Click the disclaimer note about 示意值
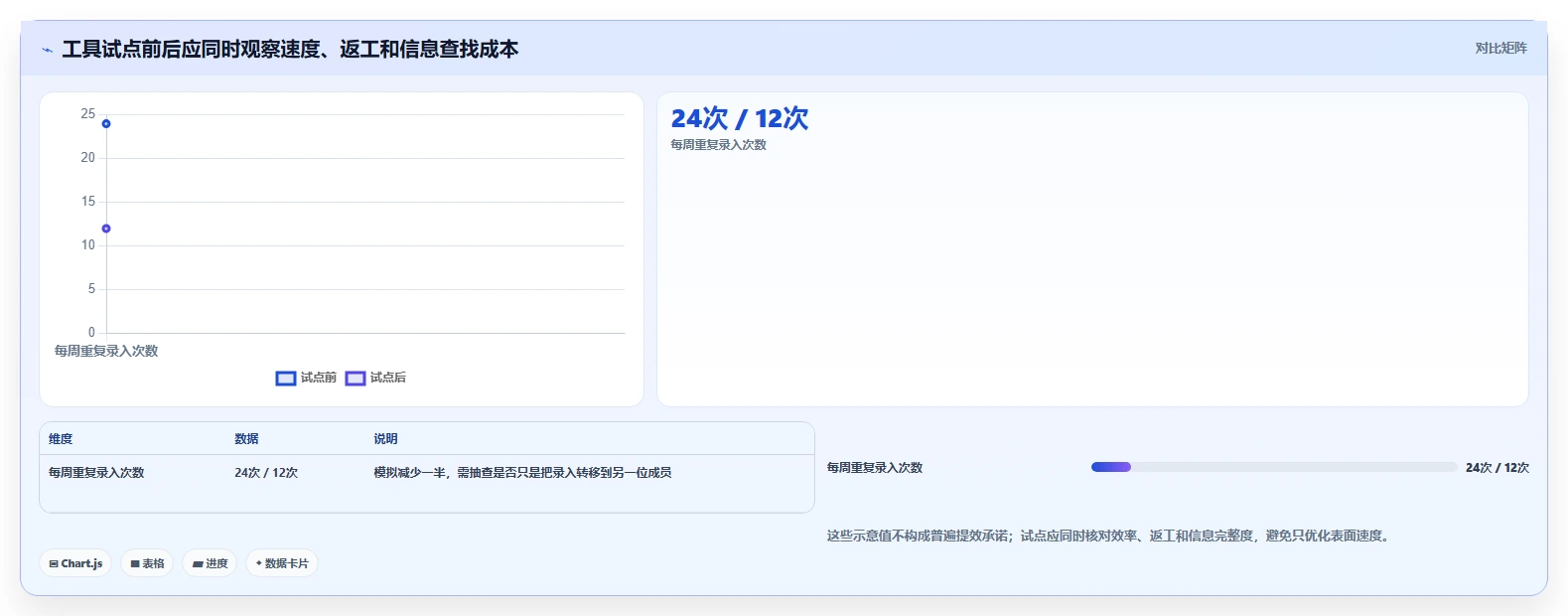The image size is (1568, 616). pyautogui.click(x=1110, y=536)
